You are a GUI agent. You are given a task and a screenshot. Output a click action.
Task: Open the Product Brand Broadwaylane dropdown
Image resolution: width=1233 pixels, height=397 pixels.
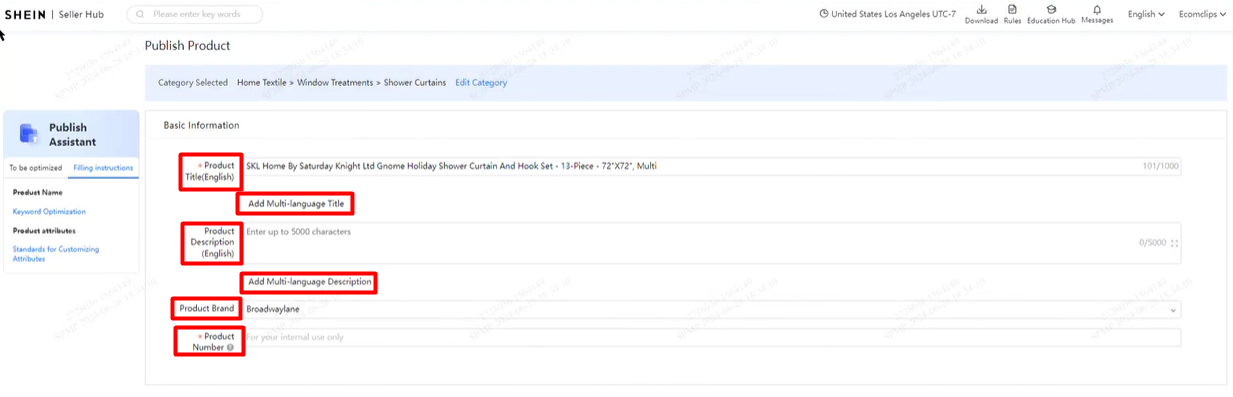[x=712, y=310]
